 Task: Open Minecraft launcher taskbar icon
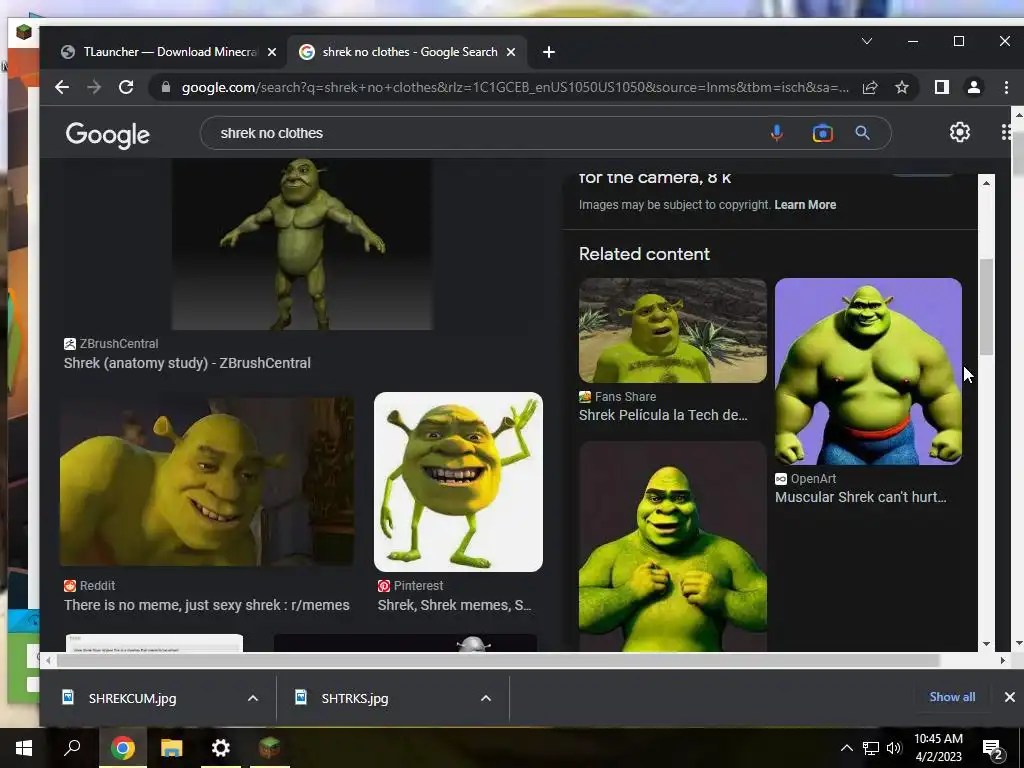point(269,748)
